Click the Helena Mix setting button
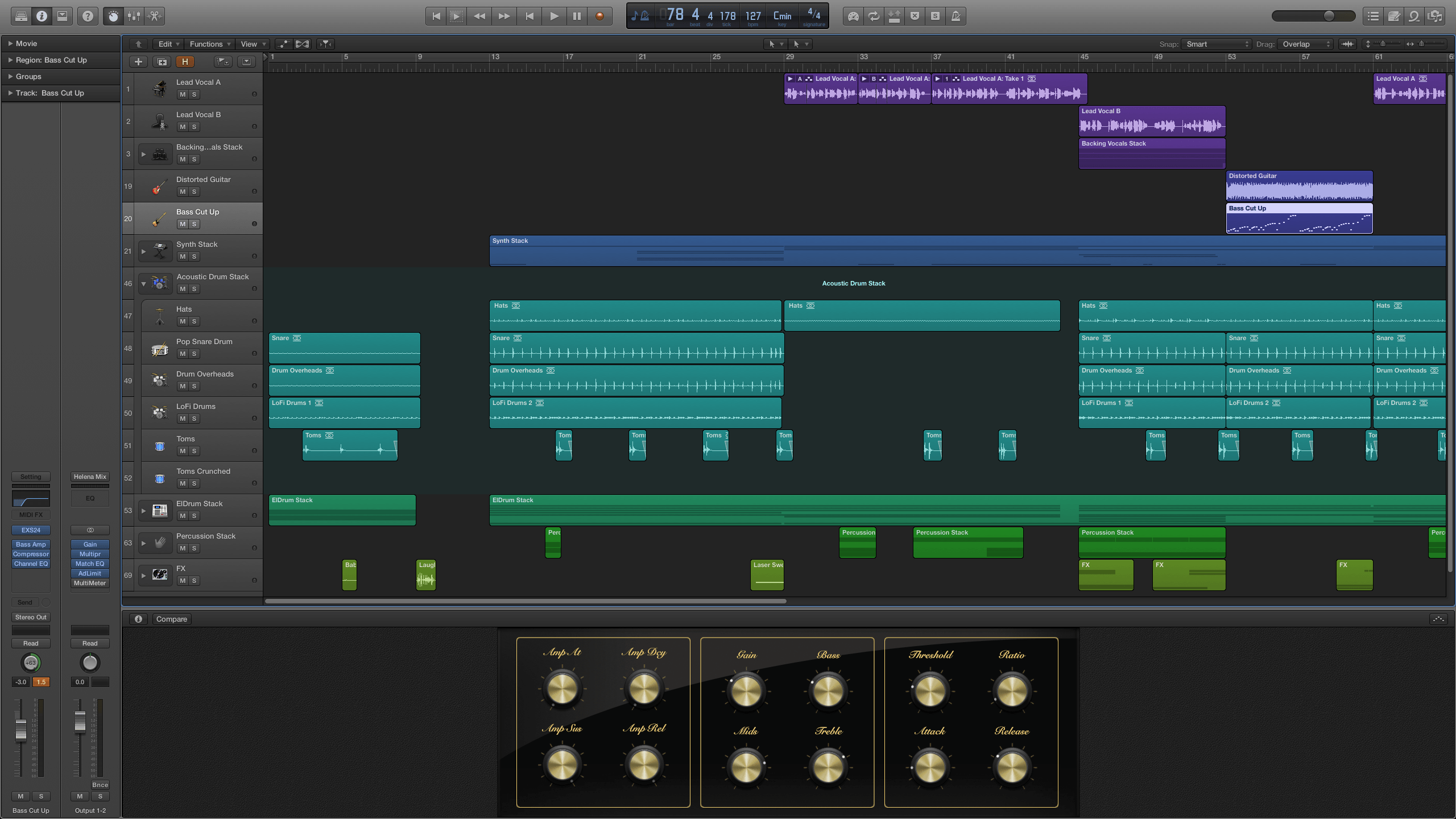This screenshot has height=819, width=1456. (x=89, y=477)
